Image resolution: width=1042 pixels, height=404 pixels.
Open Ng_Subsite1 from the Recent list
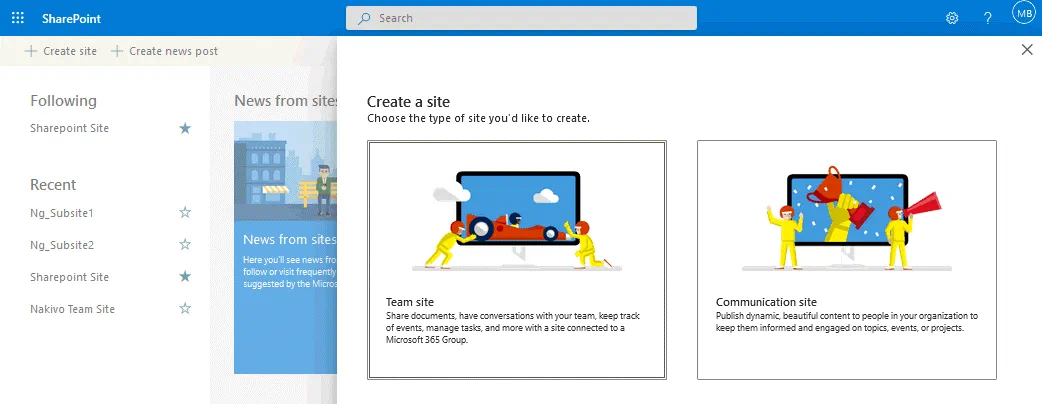click(x=62, y=213)
